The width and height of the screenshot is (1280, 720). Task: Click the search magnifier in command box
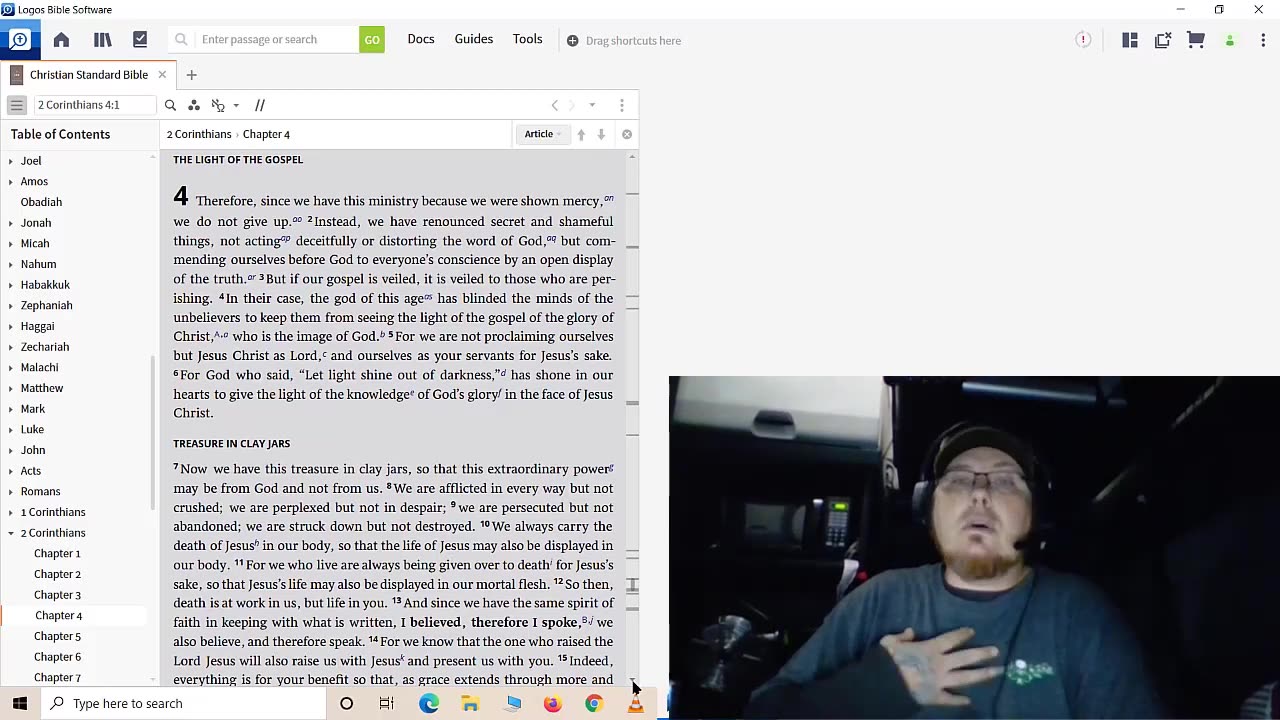[181, 40]
